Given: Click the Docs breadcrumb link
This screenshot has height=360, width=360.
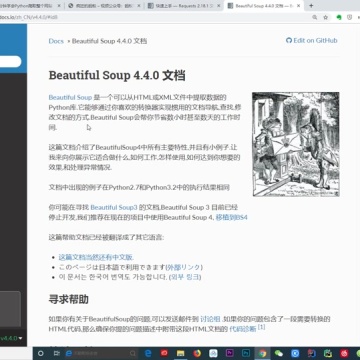Looking at the screenshot, I should point(56,41).
